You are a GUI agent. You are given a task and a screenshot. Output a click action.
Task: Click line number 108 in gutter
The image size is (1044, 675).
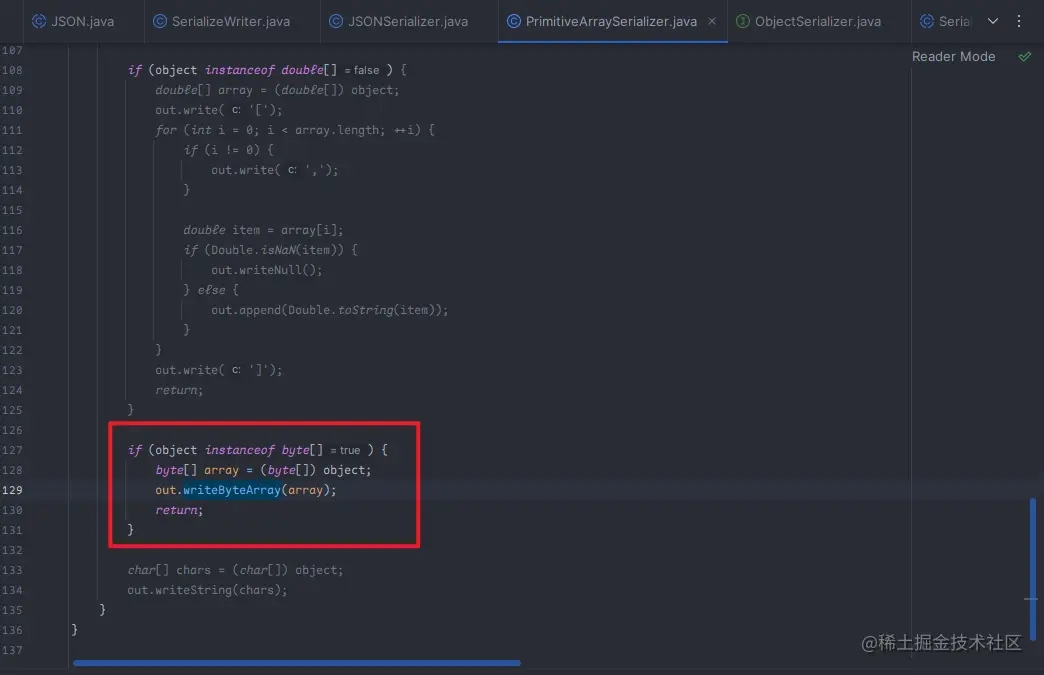click(x=12, y=70)
